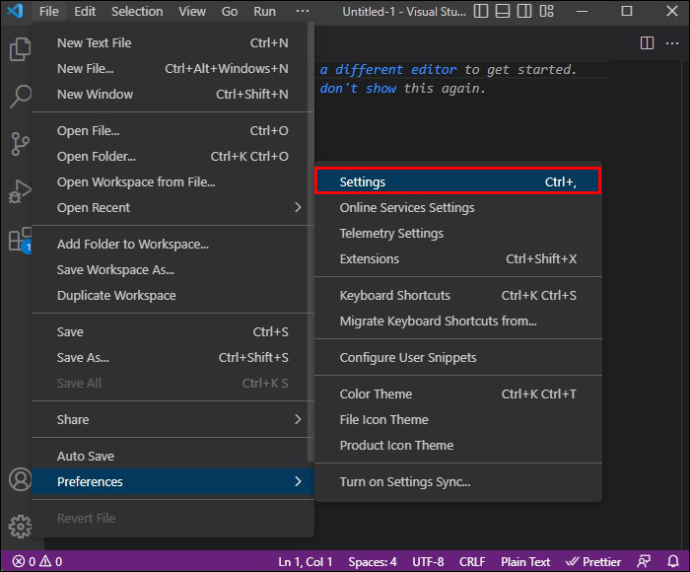Open the File menu
This screenshot has height=572, width=690.
tap(49, 11)
